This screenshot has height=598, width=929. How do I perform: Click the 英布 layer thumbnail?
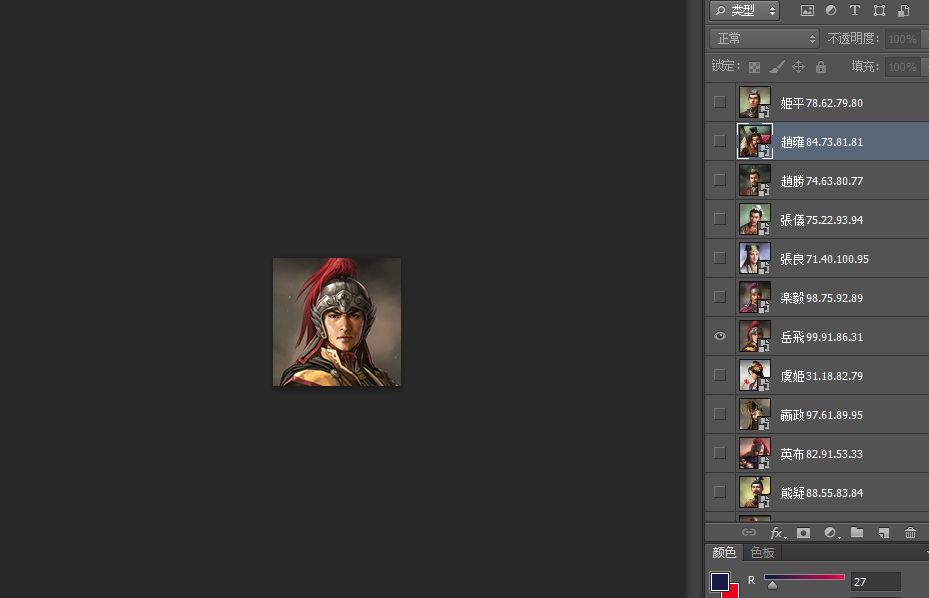[x=755, y=453]
